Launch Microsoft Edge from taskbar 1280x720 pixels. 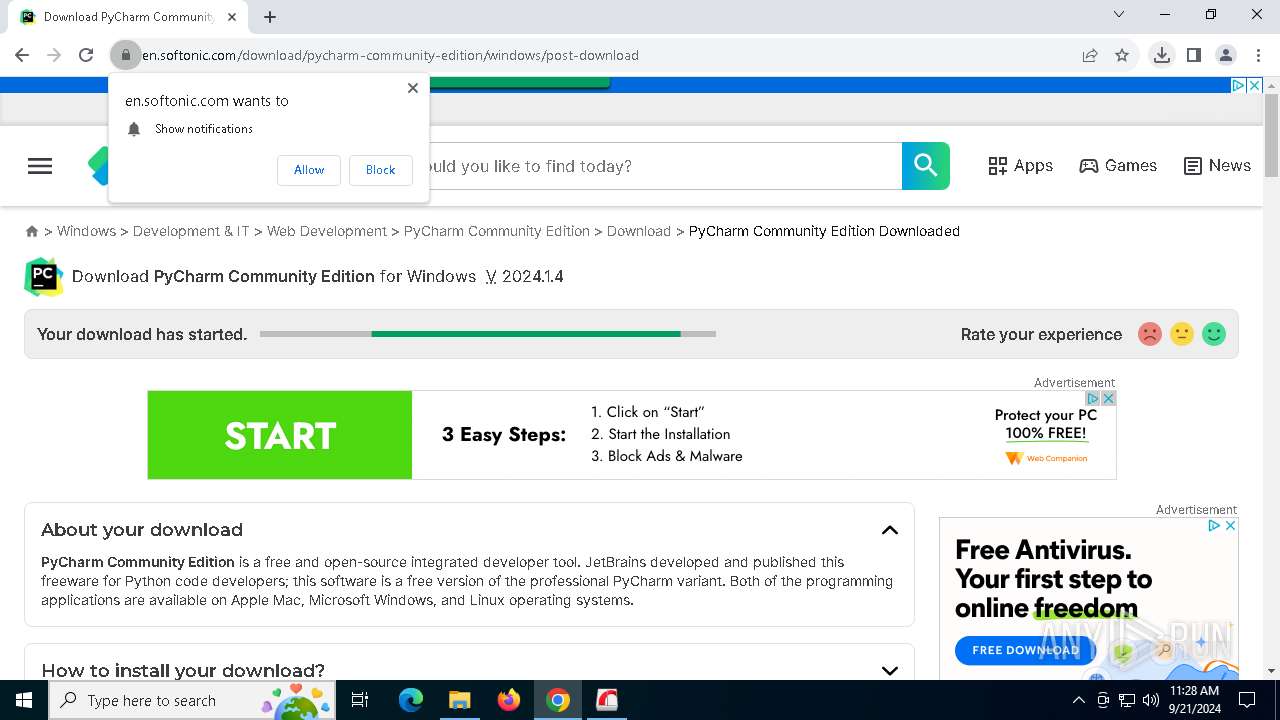(x=411, y=700)
